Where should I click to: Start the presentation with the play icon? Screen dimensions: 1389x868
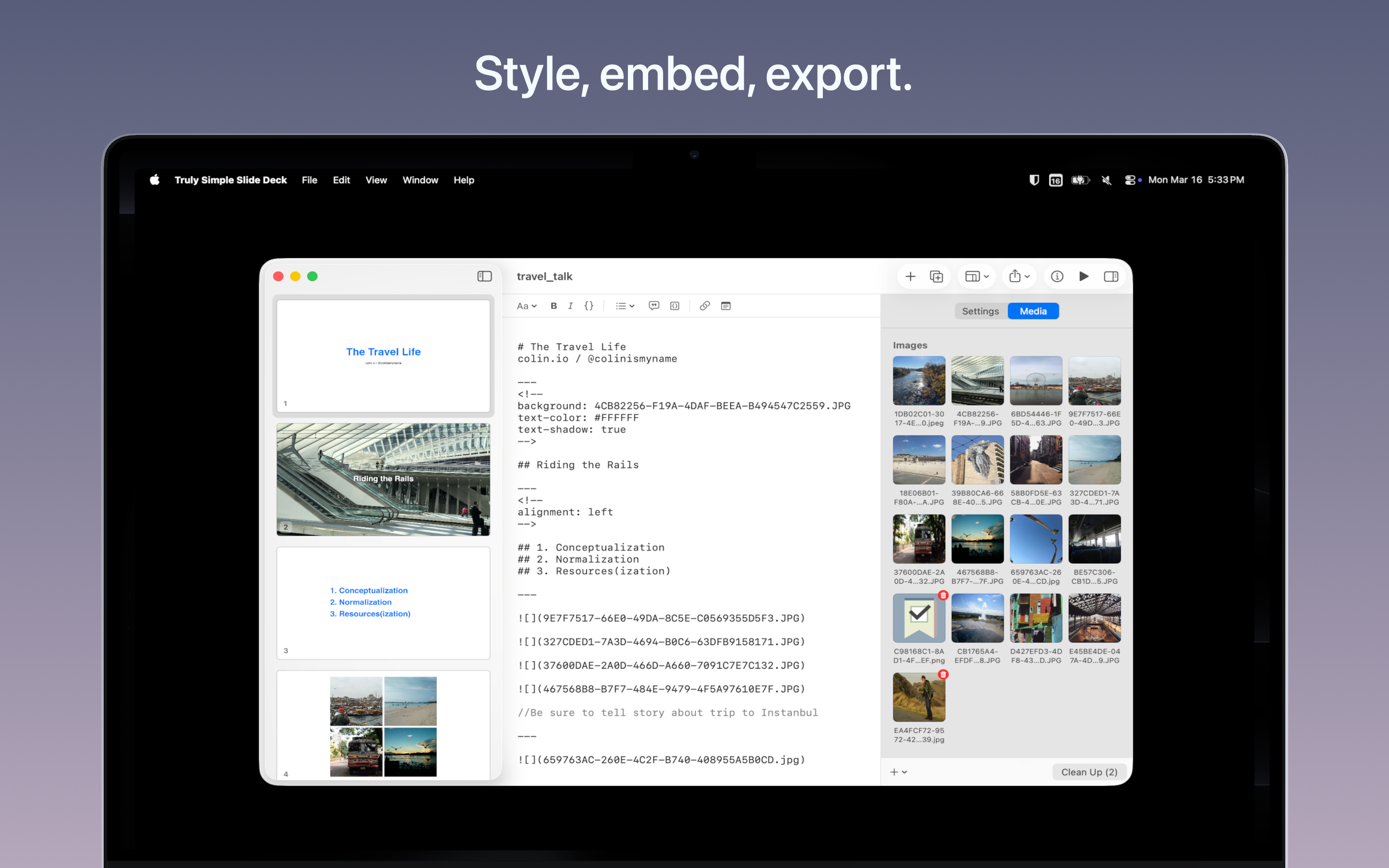pyautogui.click(x=1084, y=276)
